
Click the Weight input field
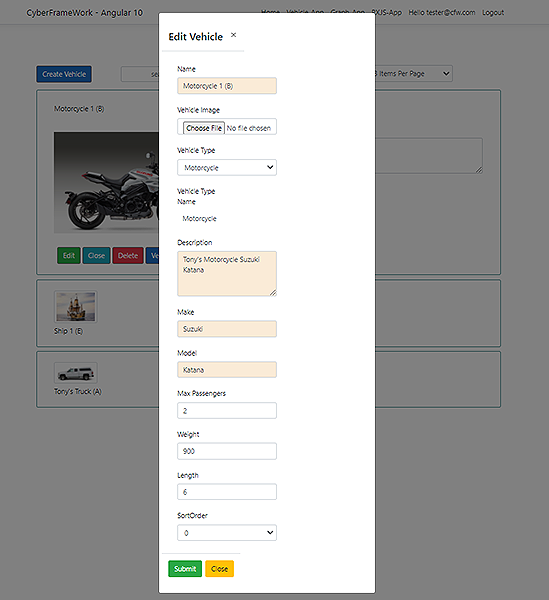(227, 451)
